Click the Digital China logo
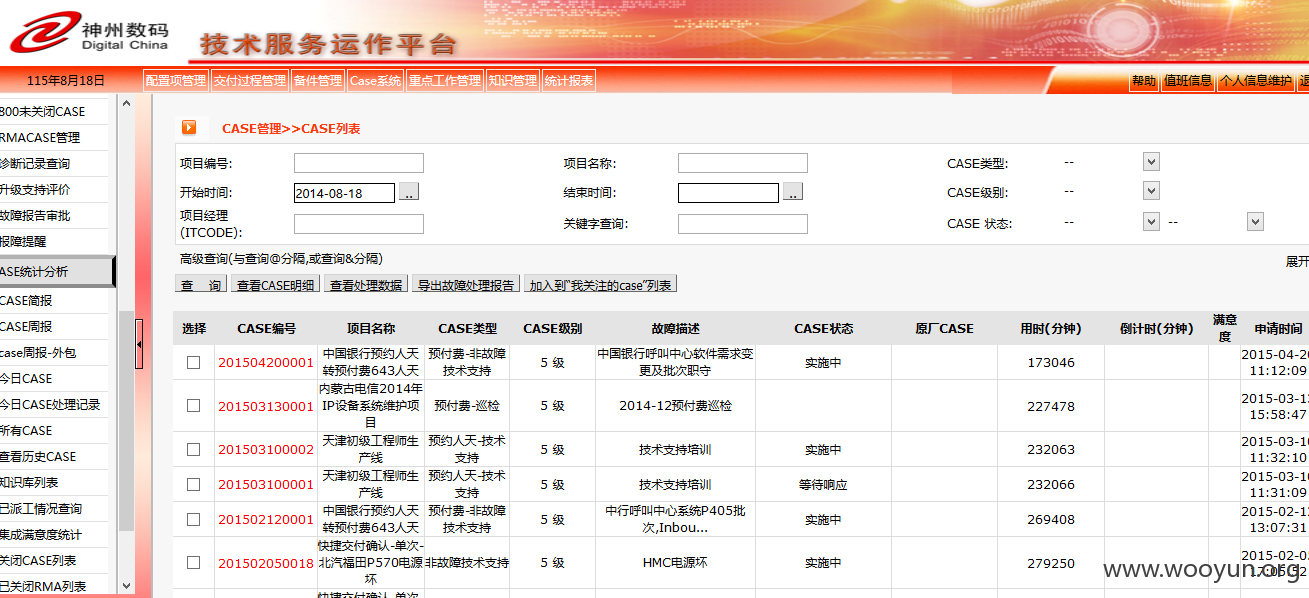The image size is (1309, 598). click(91, 33)
